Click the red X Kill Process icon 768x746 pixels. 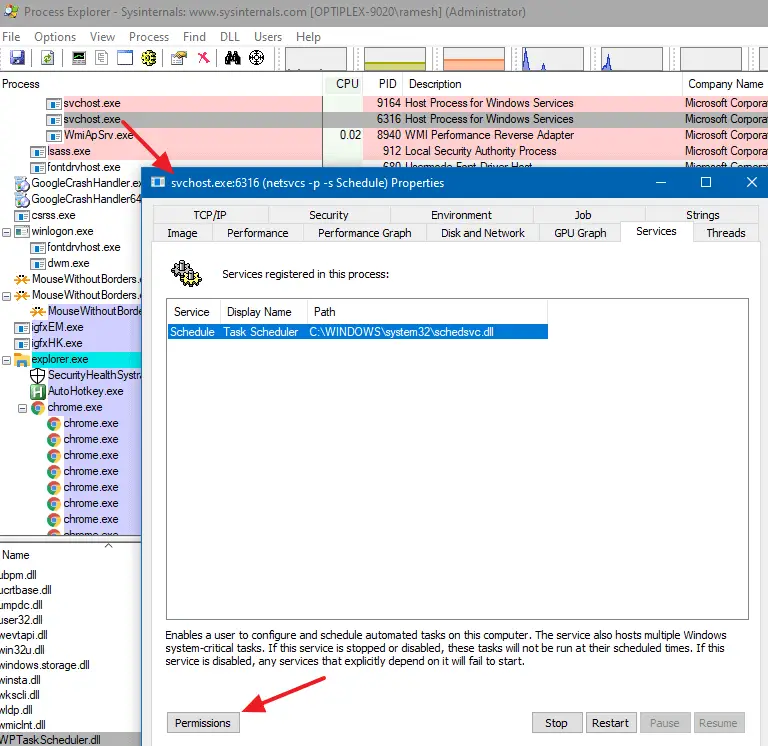pyautogui.click(x=203, y=58)
